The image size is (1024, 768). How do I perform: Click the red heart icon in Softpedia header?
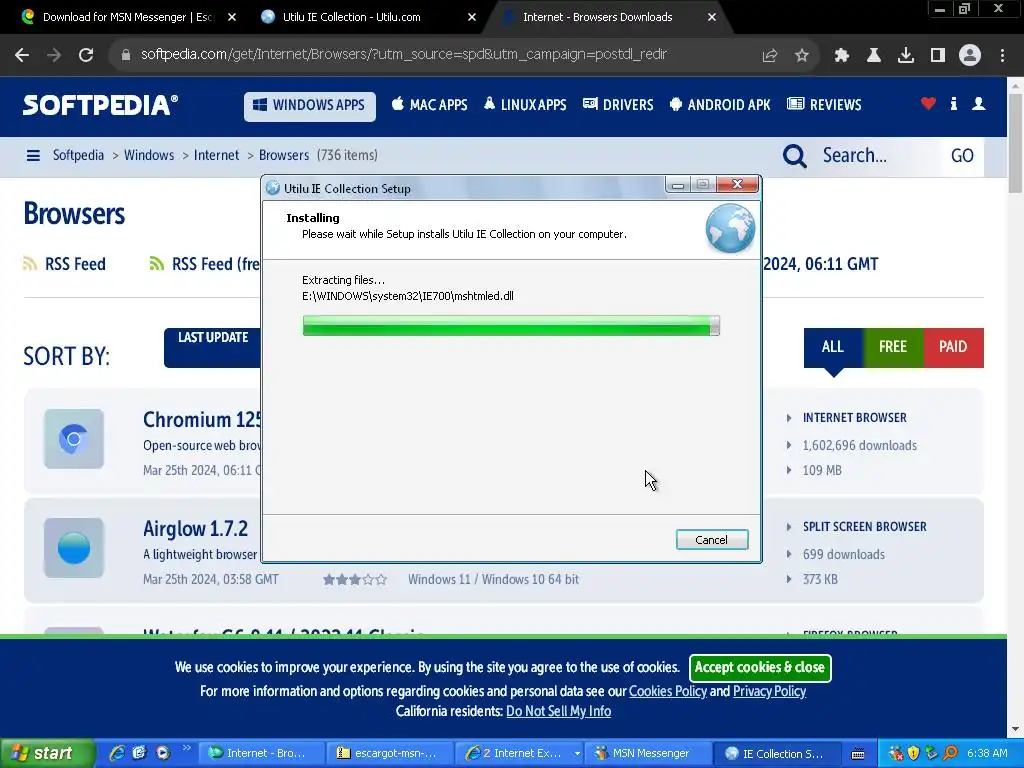coord(928,103)
